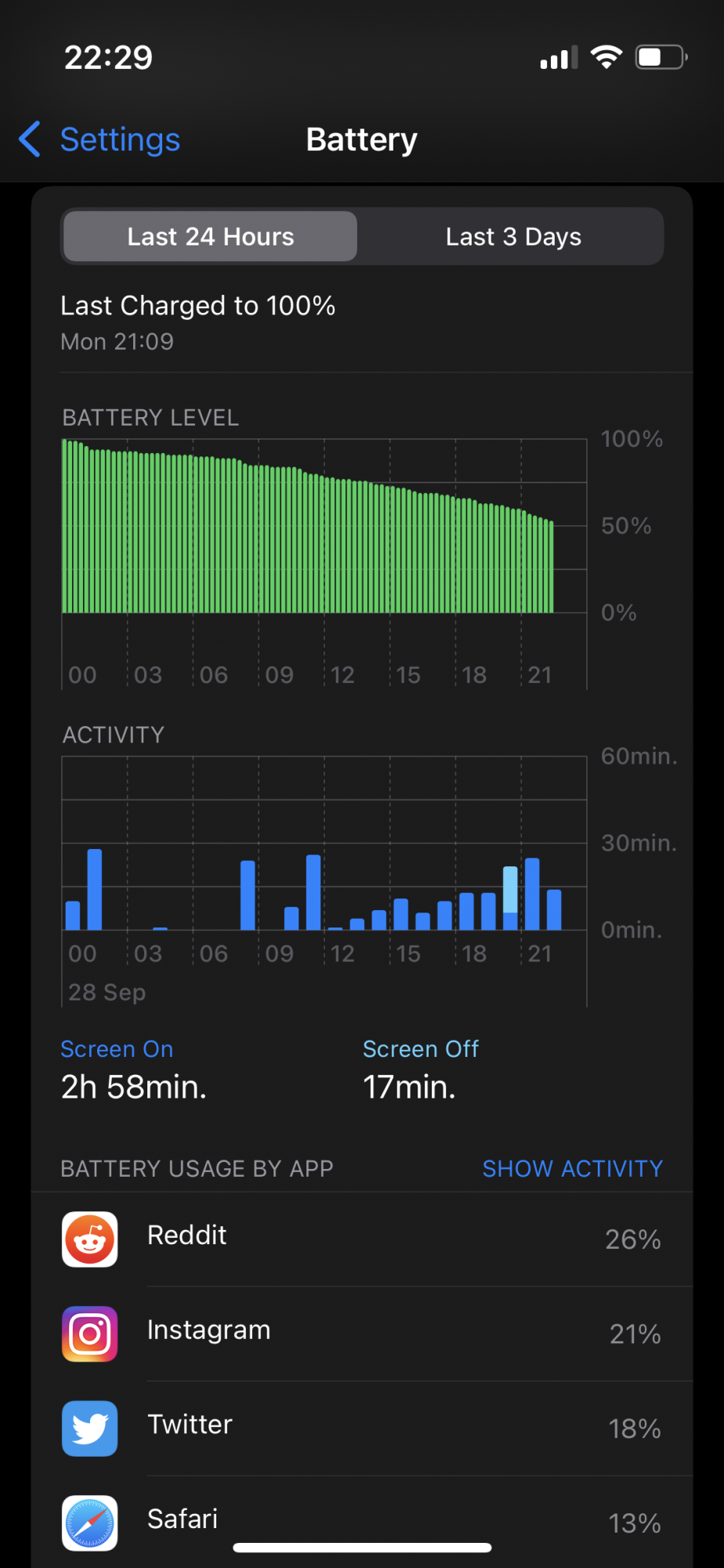Tap the status bar clock 22:29
This screenshot has height=1568, width=724.
point(108,57)
